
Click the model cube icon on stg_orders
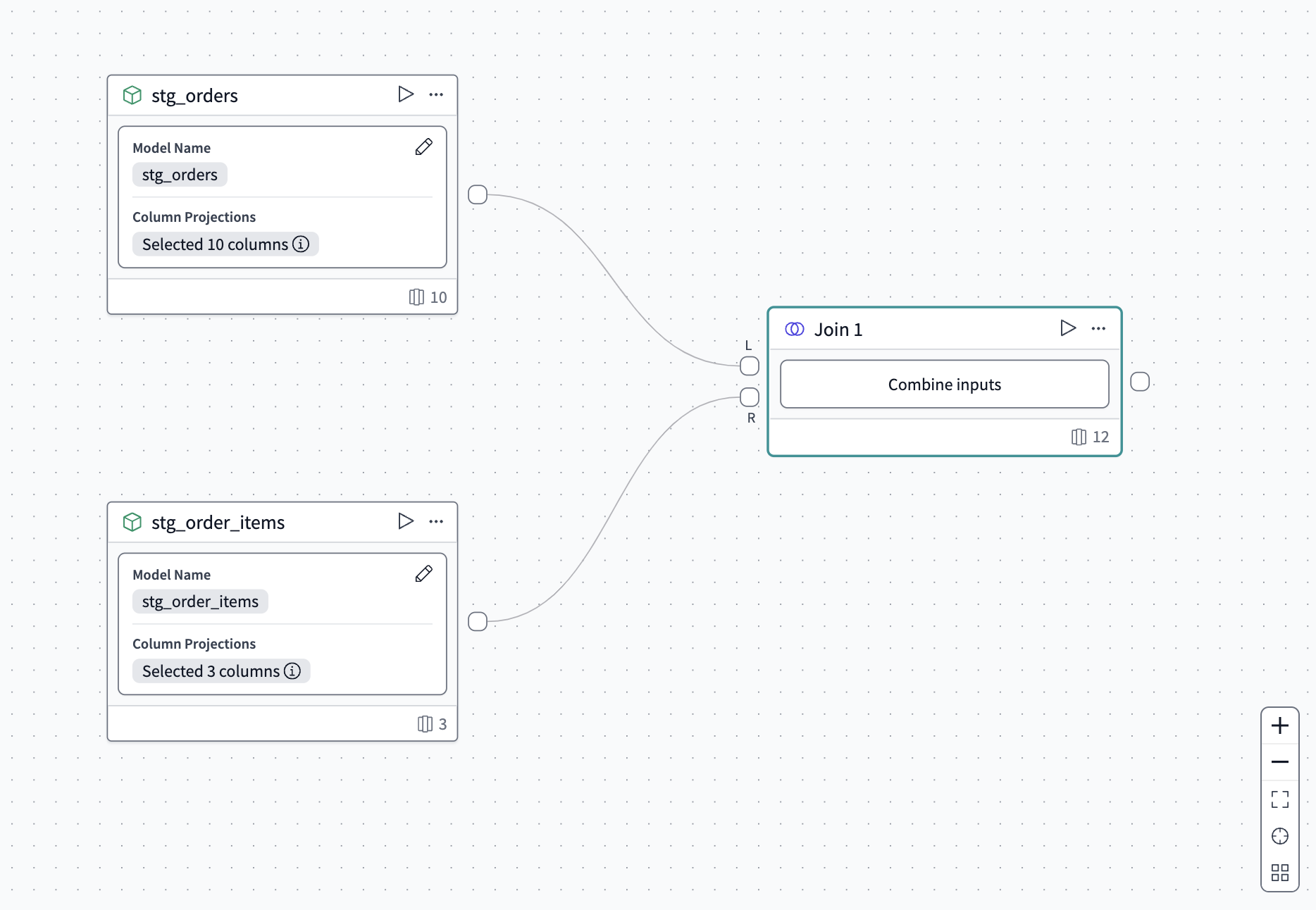(132, 94)
